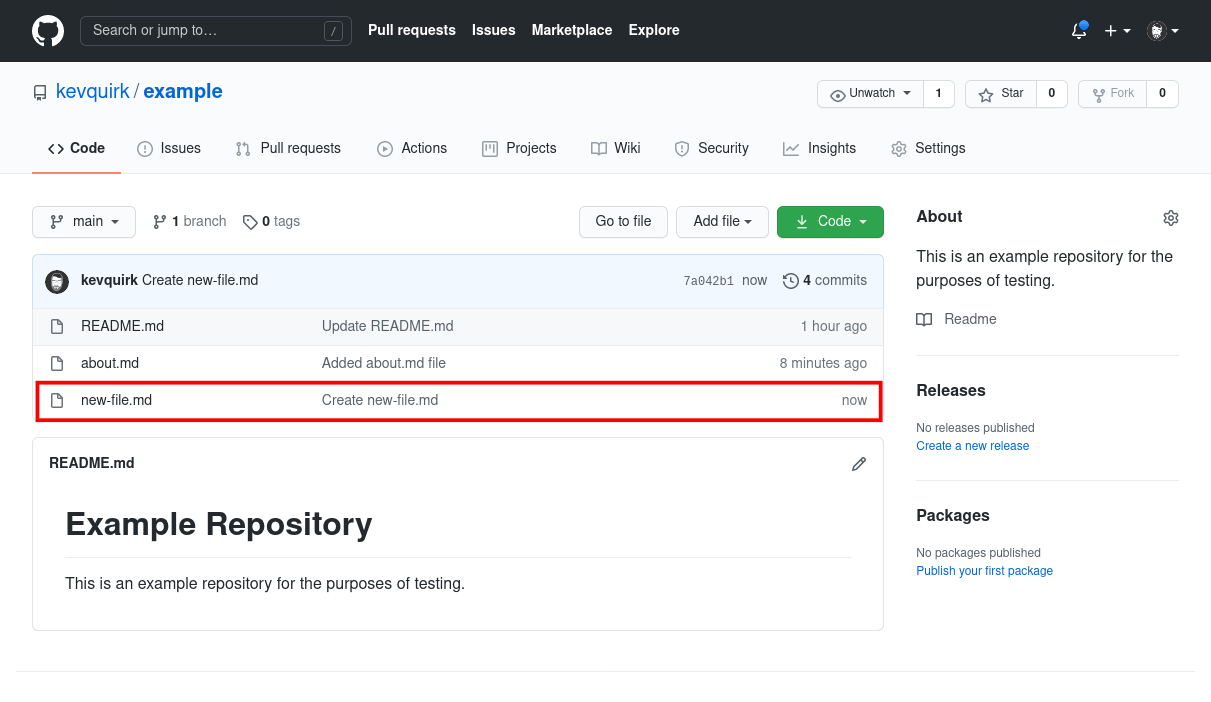Star the repository
Screen dimensions: 1211x702
(x=1000, y=93)
